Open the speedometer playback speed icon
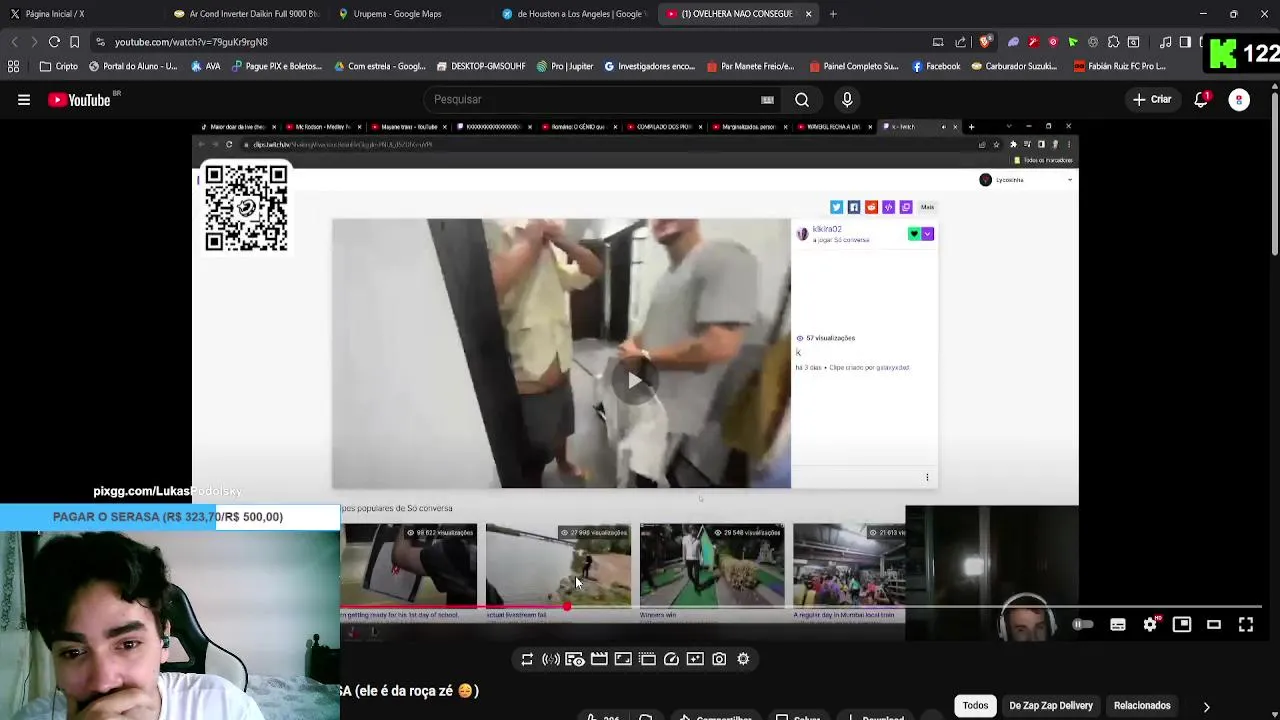Screen dimensions: 1280x720 pyautogui.click(x=671, y=659)
